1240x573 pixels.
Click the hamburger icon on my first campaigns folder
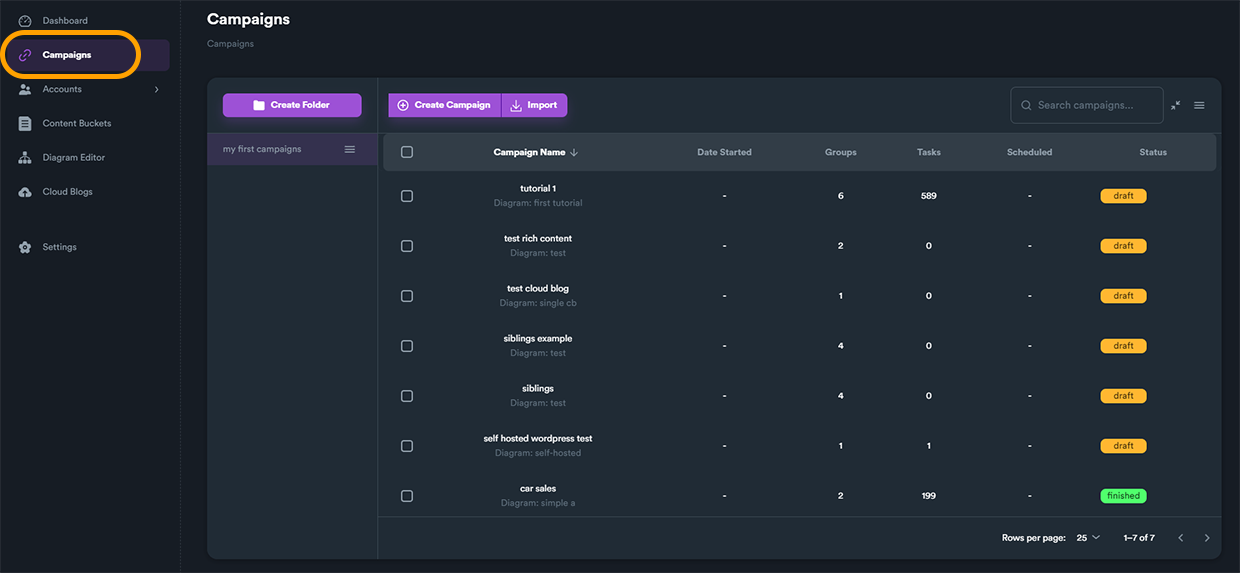tap(350, 149)
